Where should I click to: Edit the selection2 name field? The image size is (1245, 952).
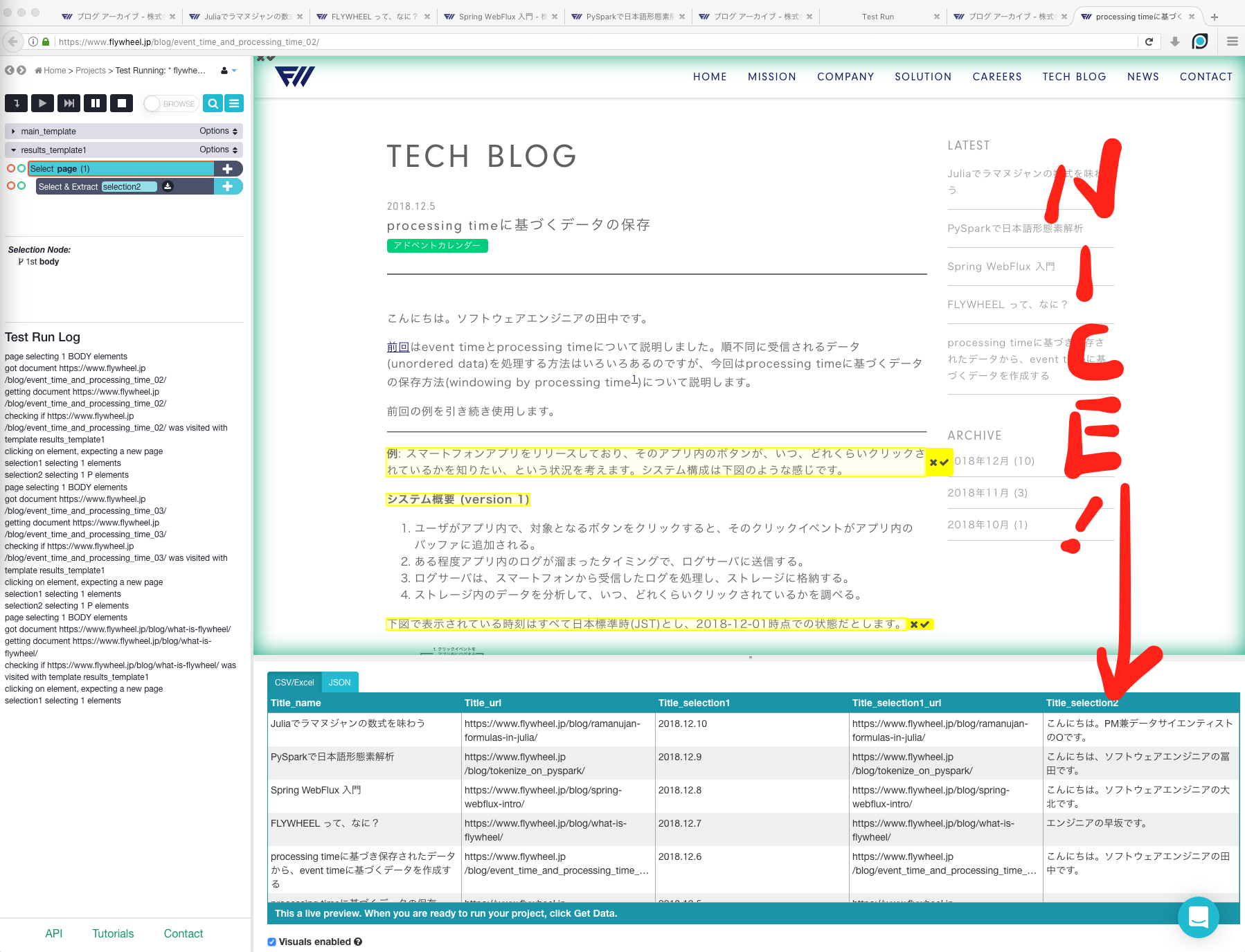129,187
